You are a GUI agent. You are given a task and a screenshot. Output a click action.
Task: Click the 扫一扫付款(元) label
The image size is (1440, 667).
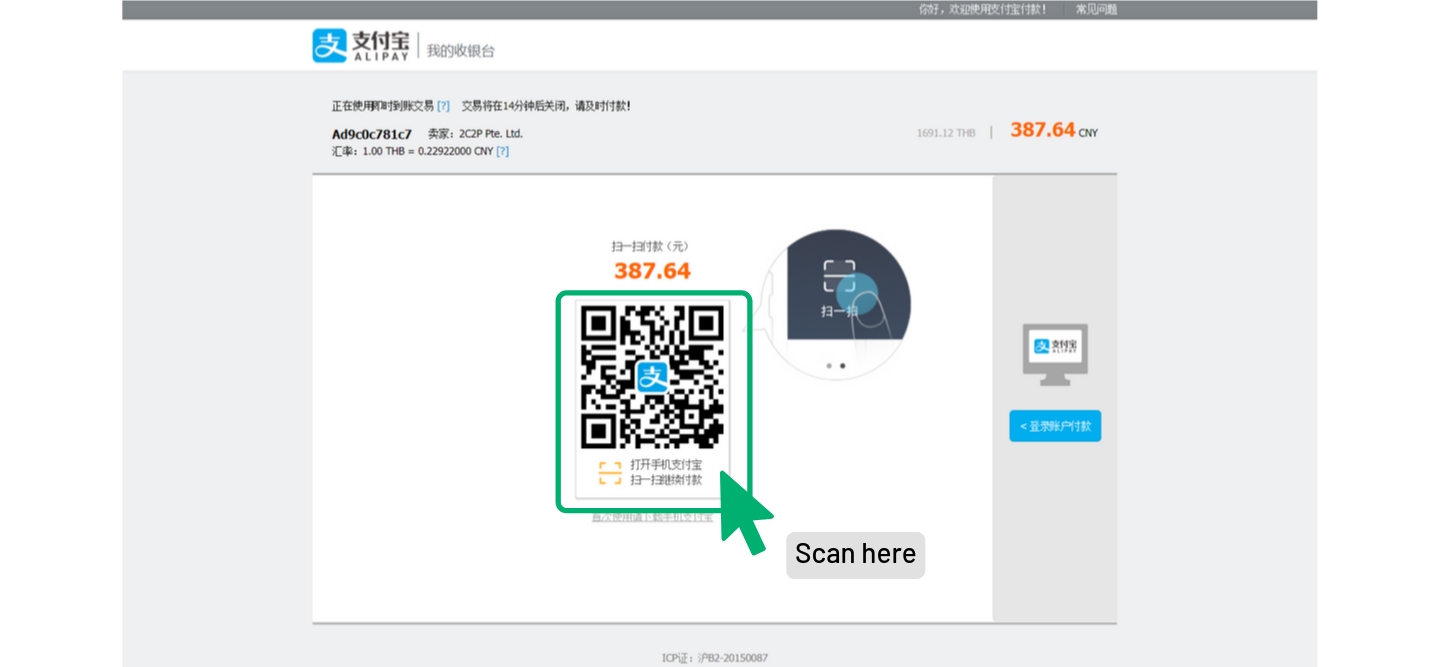(x=650, y=246)
